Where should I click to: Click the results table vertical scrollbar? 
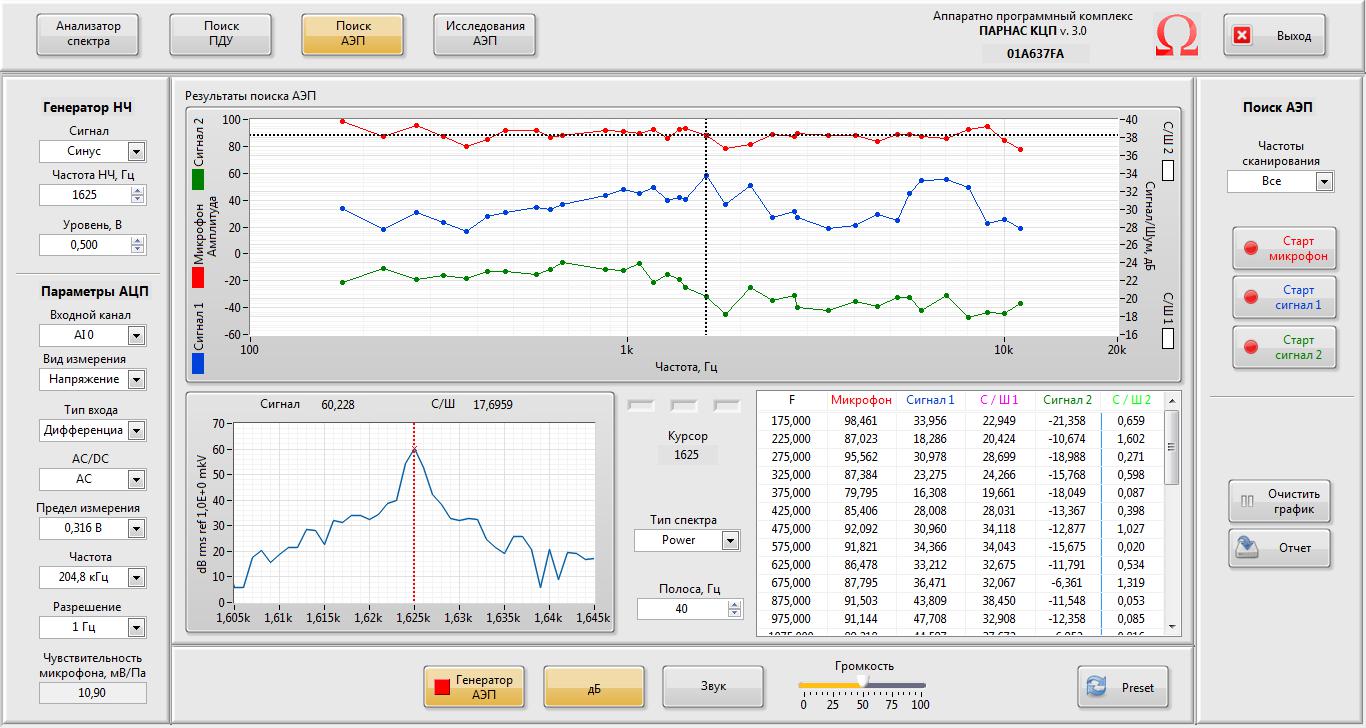click(1173, 512)
